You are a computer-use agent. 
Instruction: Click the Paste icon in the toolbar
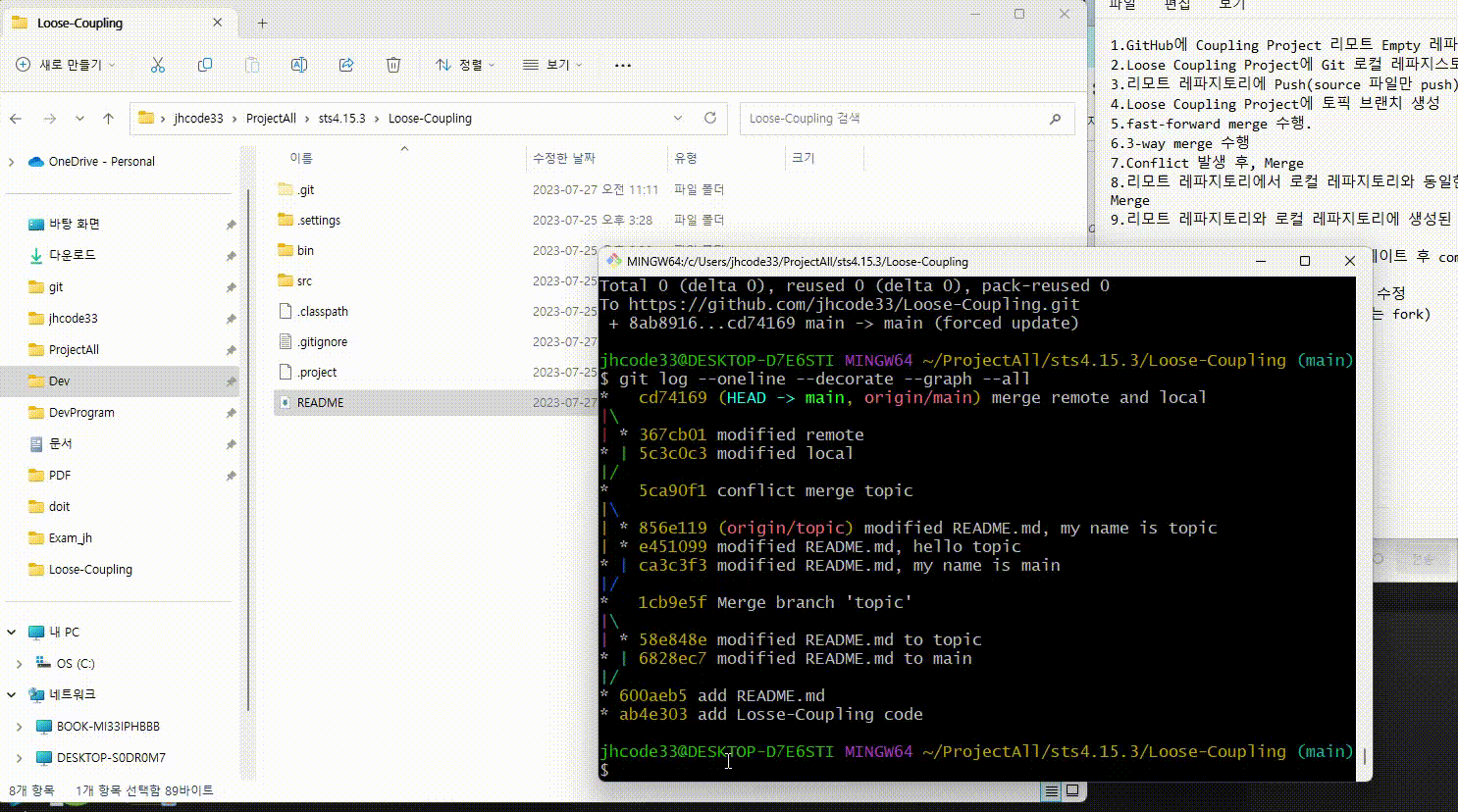252,64
